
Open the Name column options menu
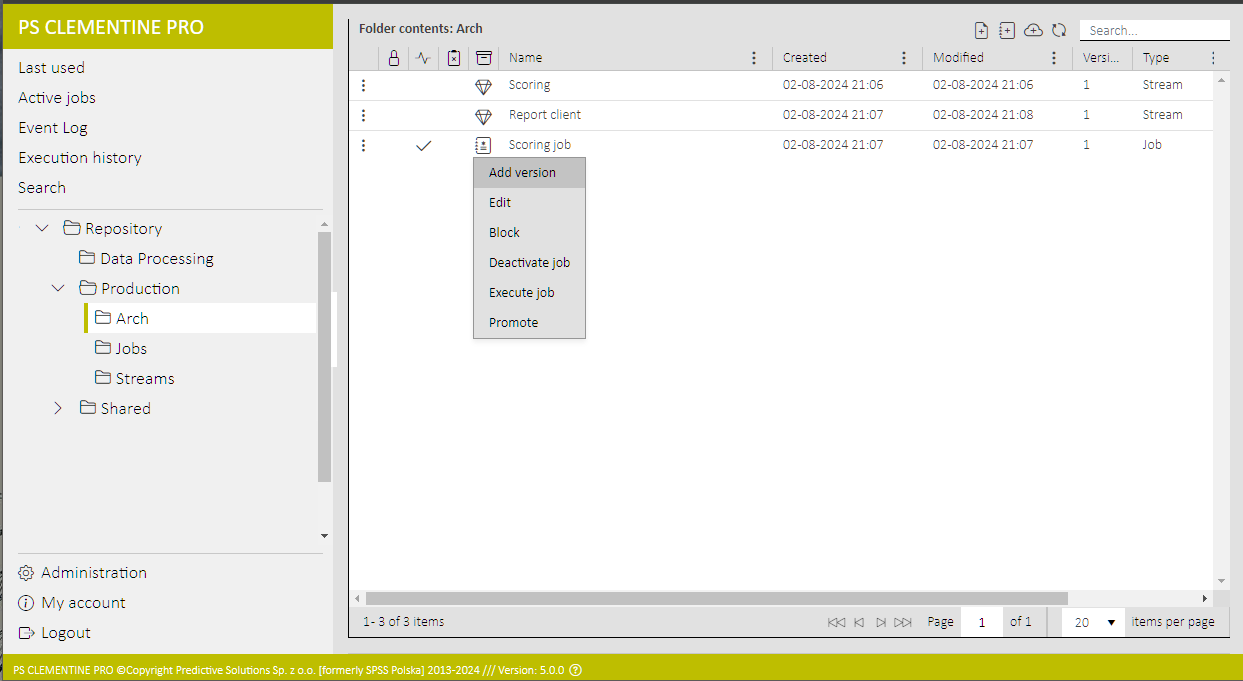(754, 58)
